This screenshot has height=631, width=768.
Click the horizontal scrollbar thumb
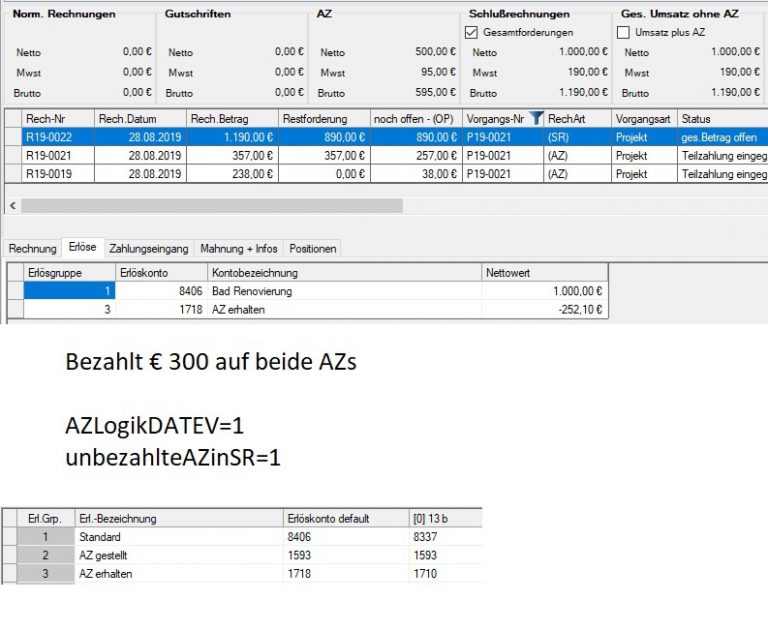tap(211, 205)
